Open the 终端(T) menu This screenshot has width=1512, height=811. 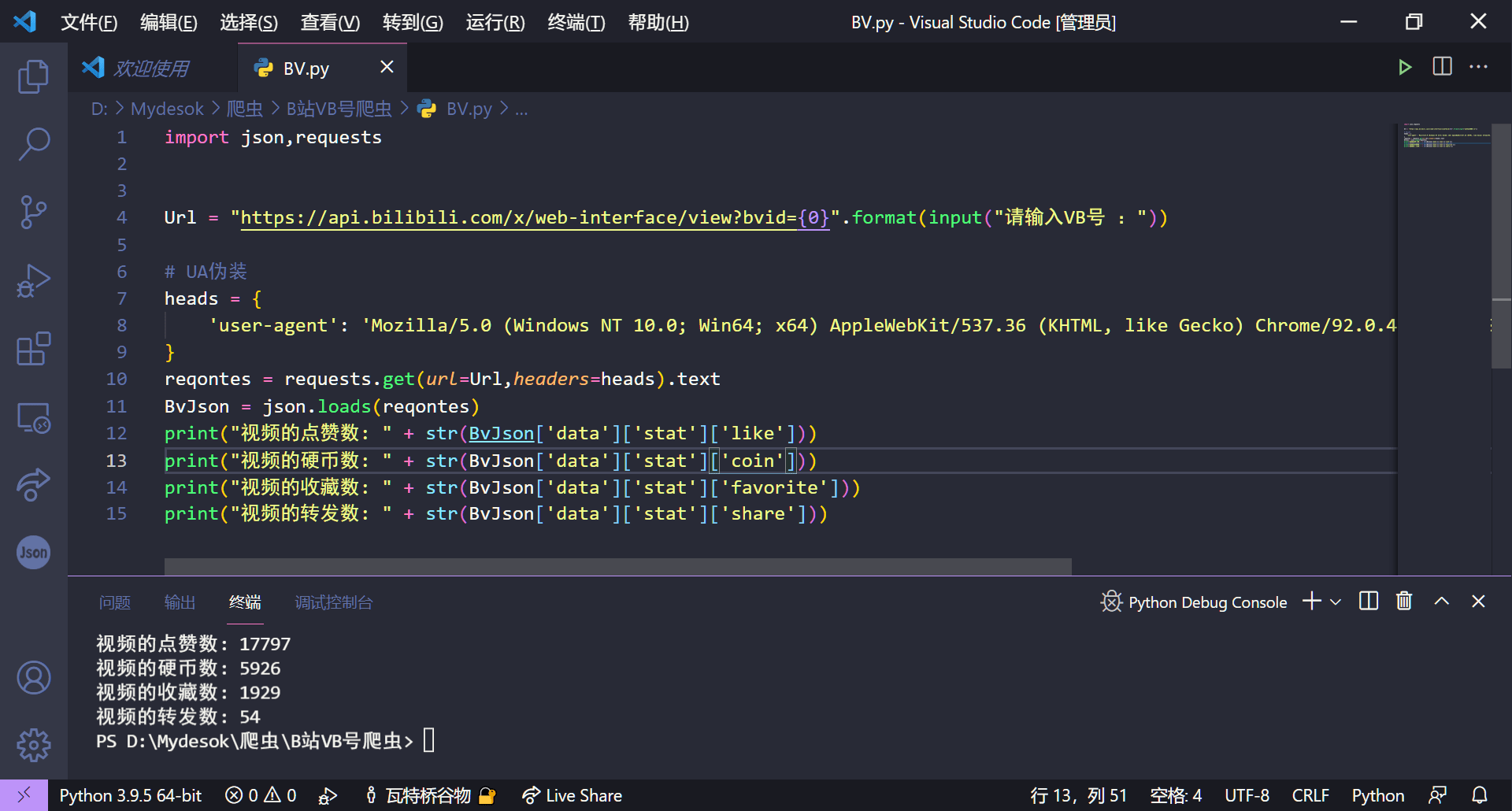coord(576,22)
